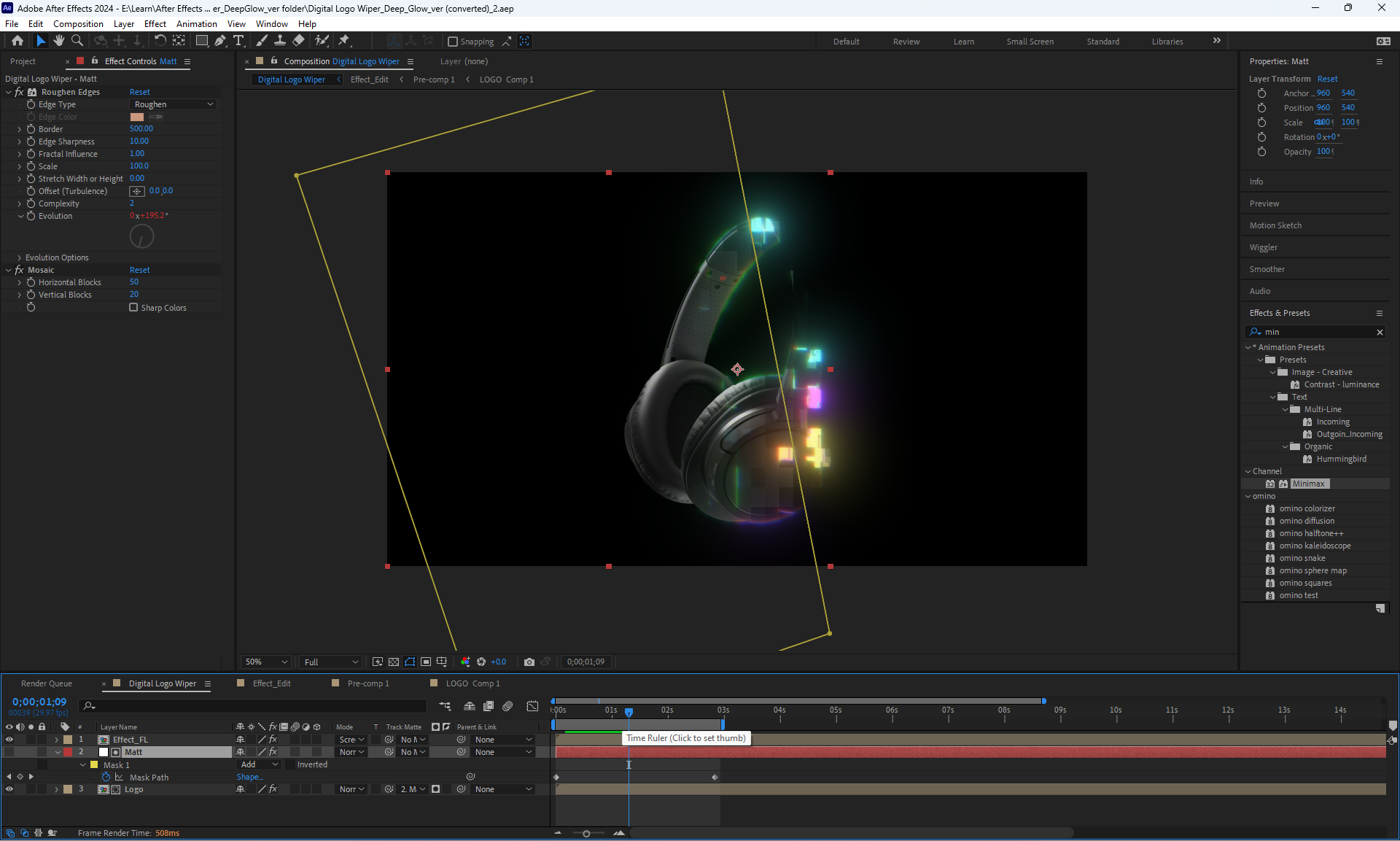This screenshot has width=1400, height=841.
Task: Select the Zoom tool in toolbar
Action: (77, 41)
